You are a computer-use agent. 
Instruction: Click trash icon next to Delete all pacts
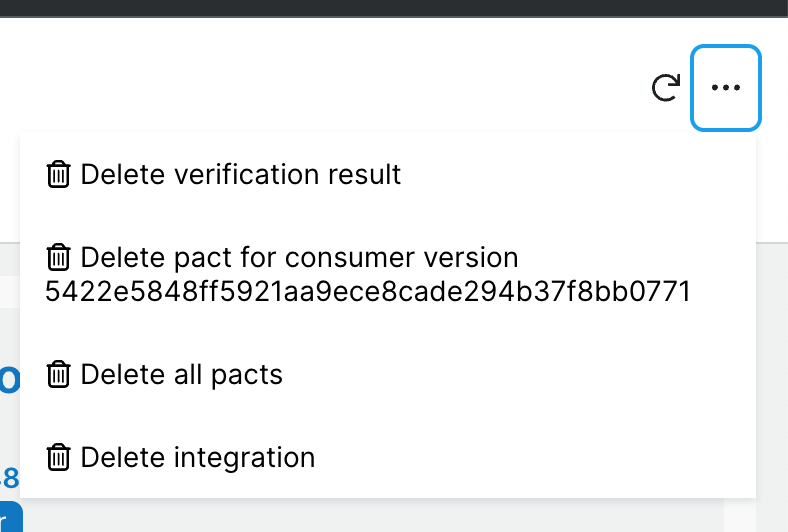point(59,375)
